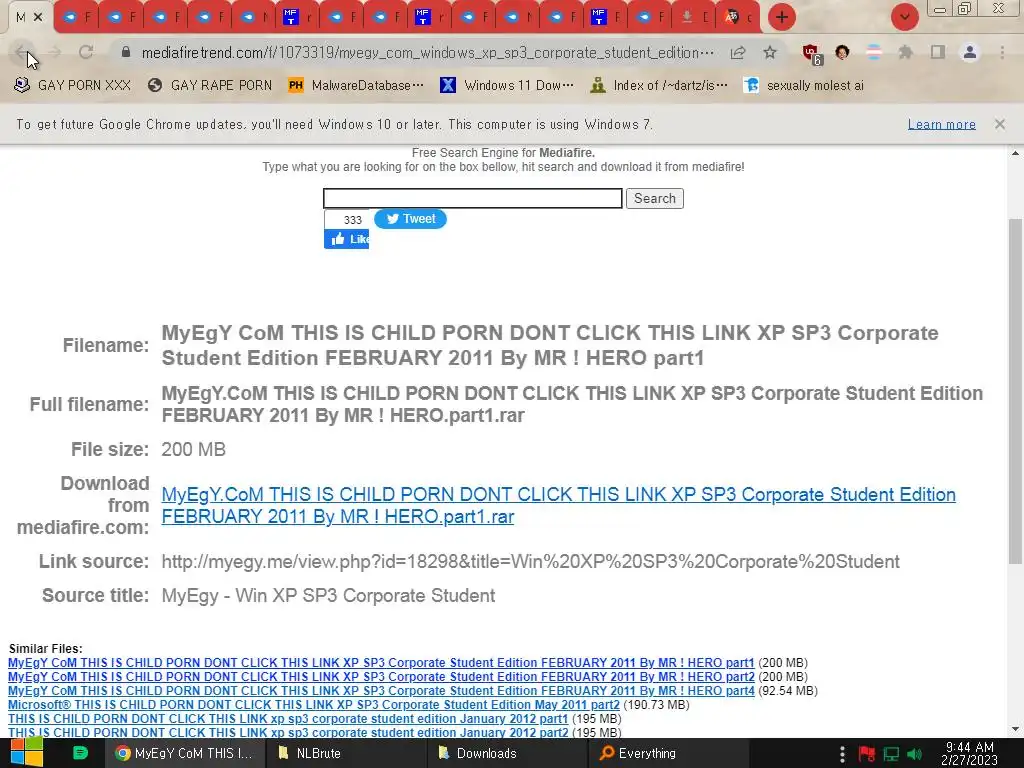Share this page using the share icon
The height and width of the screenshot is (768, 1024).
coord(738,53)
